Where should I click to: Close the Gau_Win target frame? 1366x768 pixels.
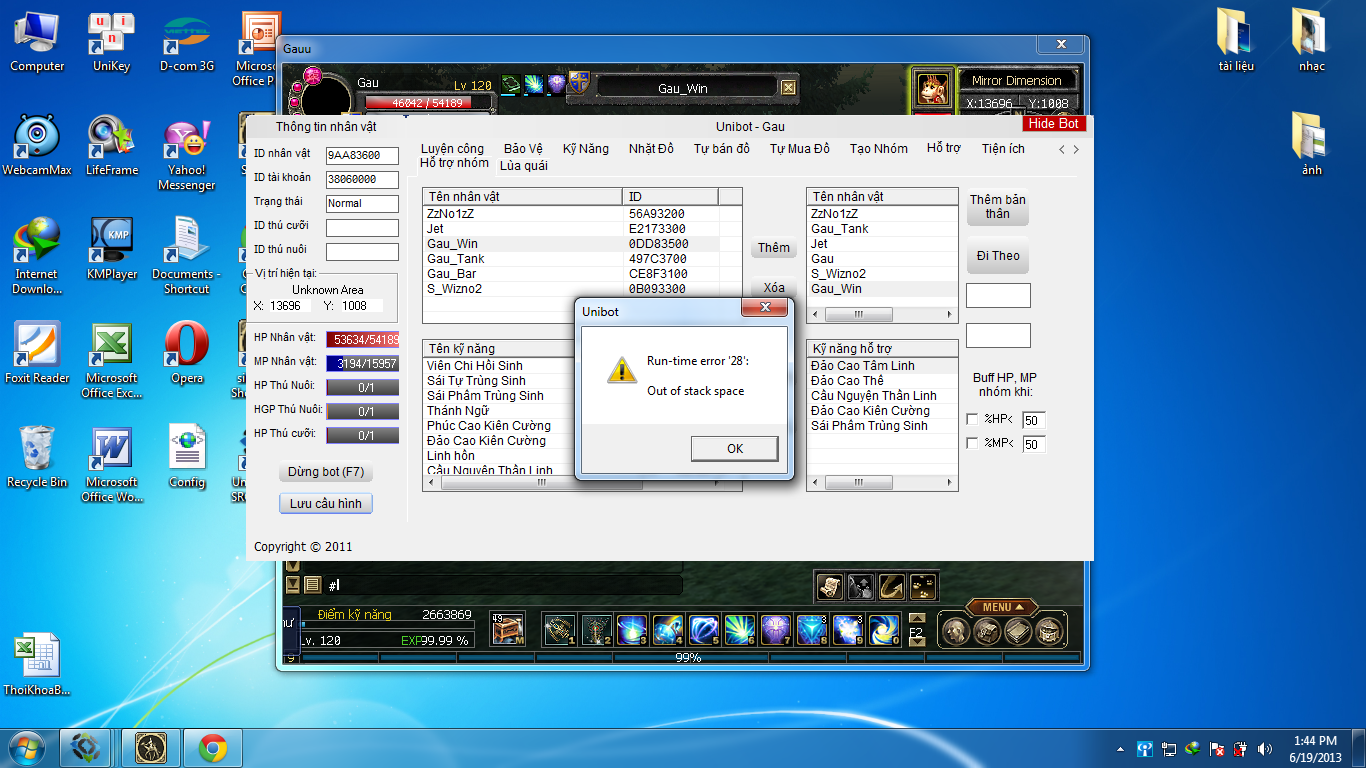tap(788, 88)
